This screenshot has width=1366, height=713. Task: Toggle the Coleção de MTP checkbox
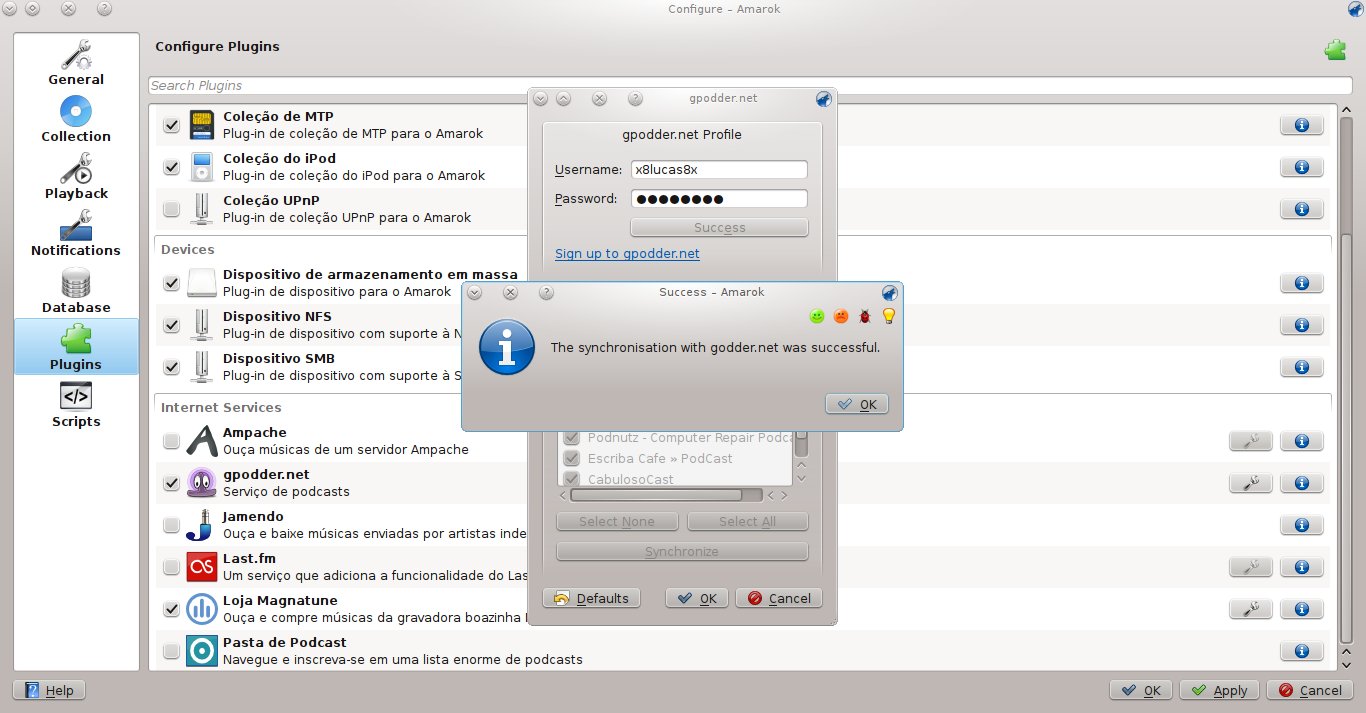(x=171, y=125)
